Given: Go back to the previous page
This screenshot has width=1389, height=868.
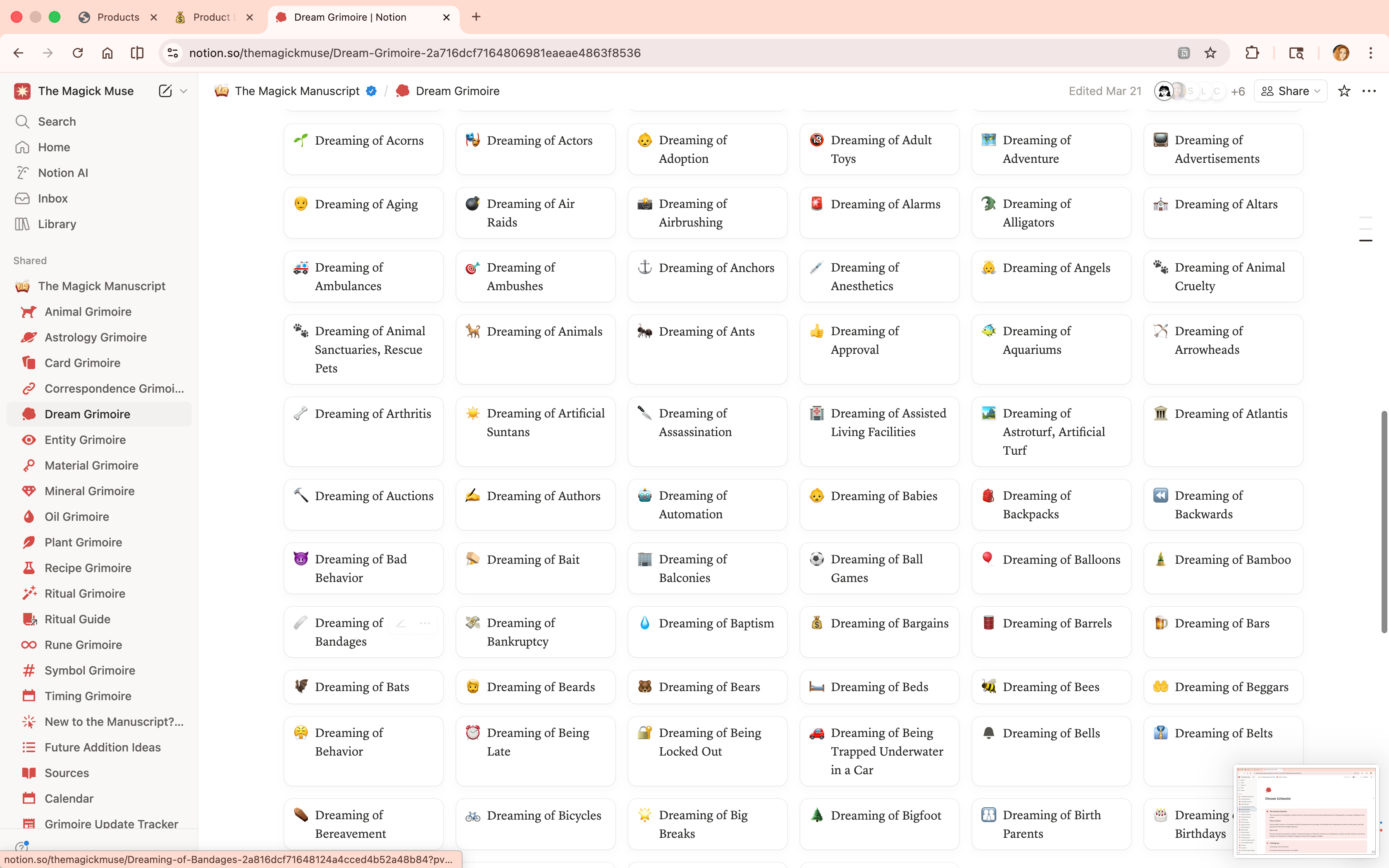Looking at the screenshot, I should coord(18,53).
